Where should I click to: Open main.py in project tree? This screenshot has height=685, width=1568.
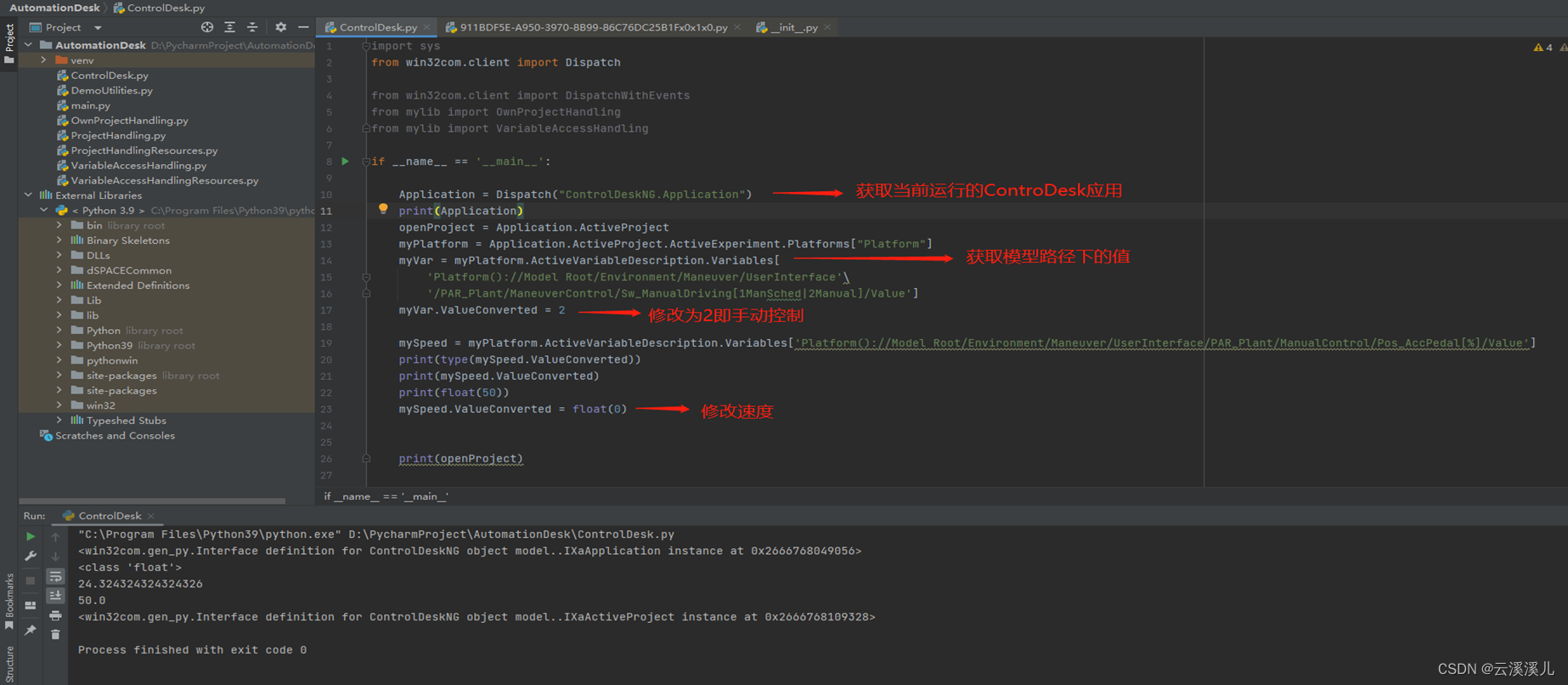pyautogui.click(x=90, y=105)
